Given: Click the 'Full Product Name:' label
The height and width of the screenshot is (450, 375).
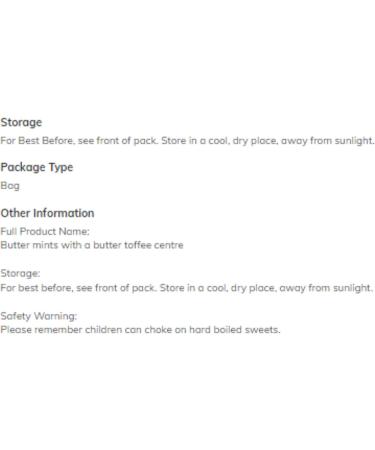Looking at the screenshot, I should tap(45, 231).
